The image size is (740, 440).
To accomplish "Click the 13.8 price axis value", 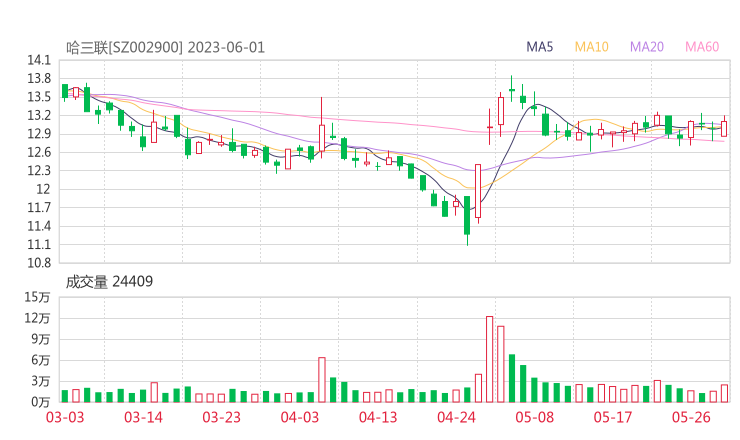I will coord(39,78).
